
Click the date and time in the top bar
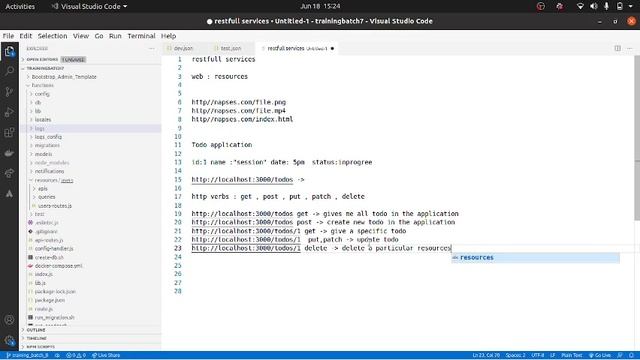click(320, 6)
